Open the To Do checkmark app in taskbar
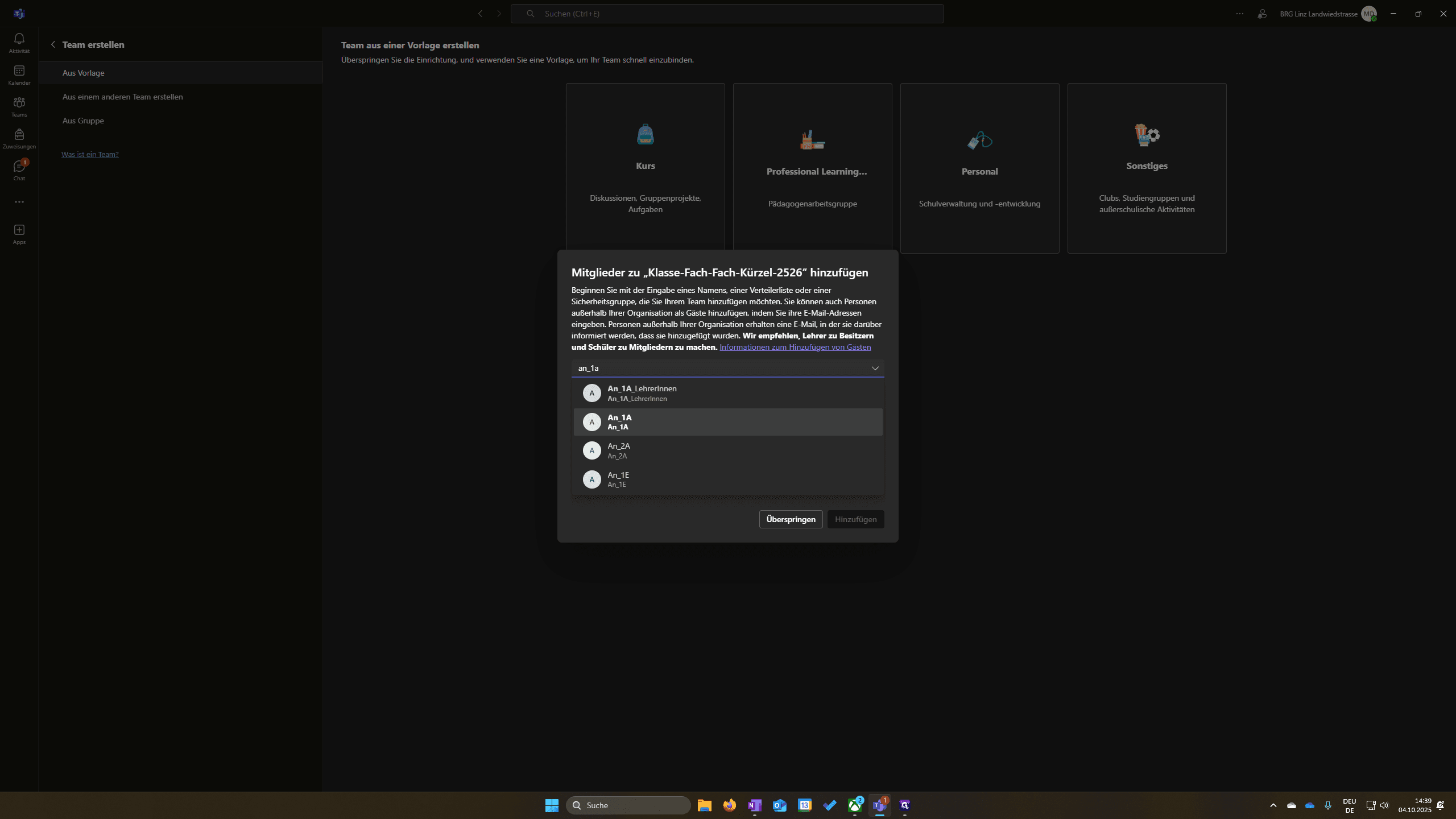 (x=830, y=805)
